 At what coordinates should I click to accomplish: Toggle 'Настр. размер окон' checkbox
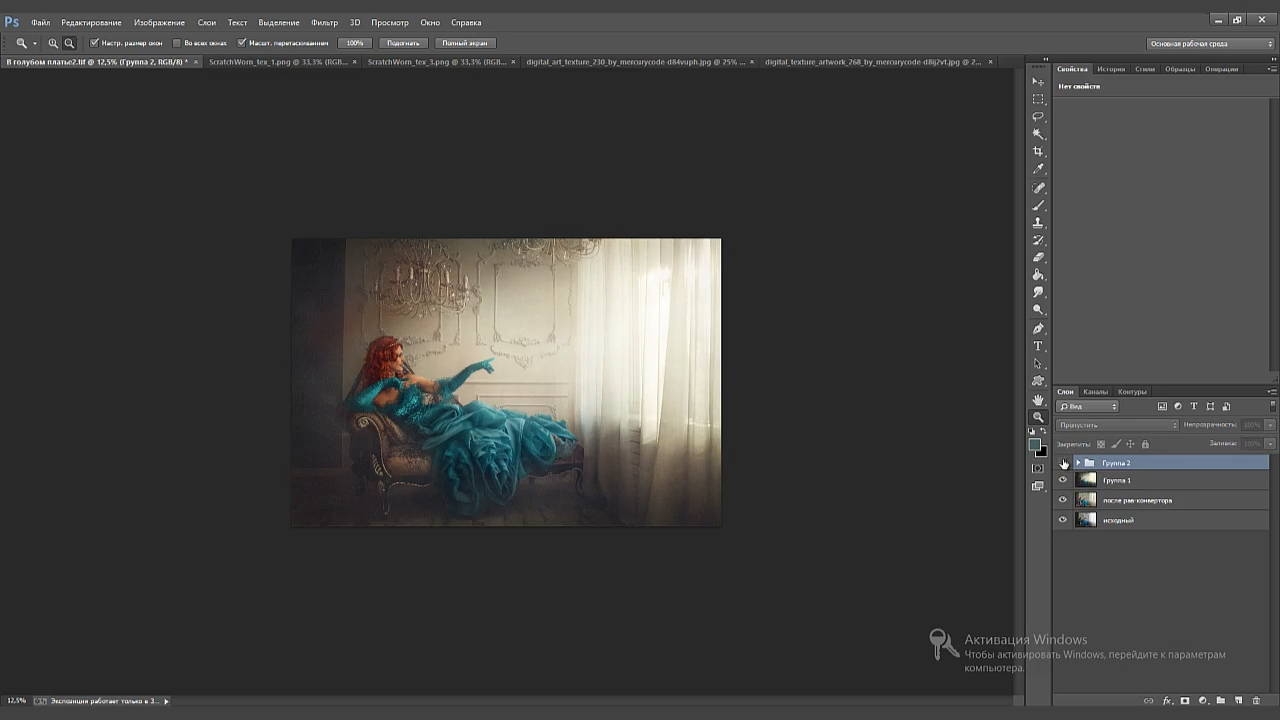(x=94, y=43)
